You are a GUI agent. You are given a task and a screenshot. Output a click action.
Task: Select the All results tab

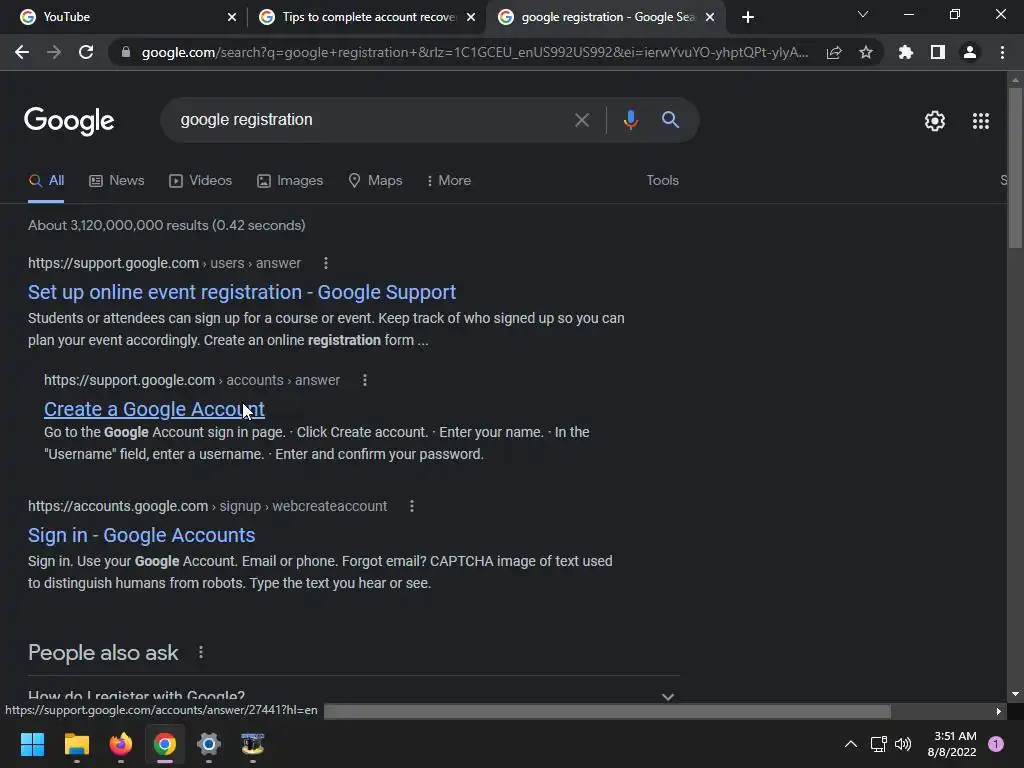[x=46, y=181]
